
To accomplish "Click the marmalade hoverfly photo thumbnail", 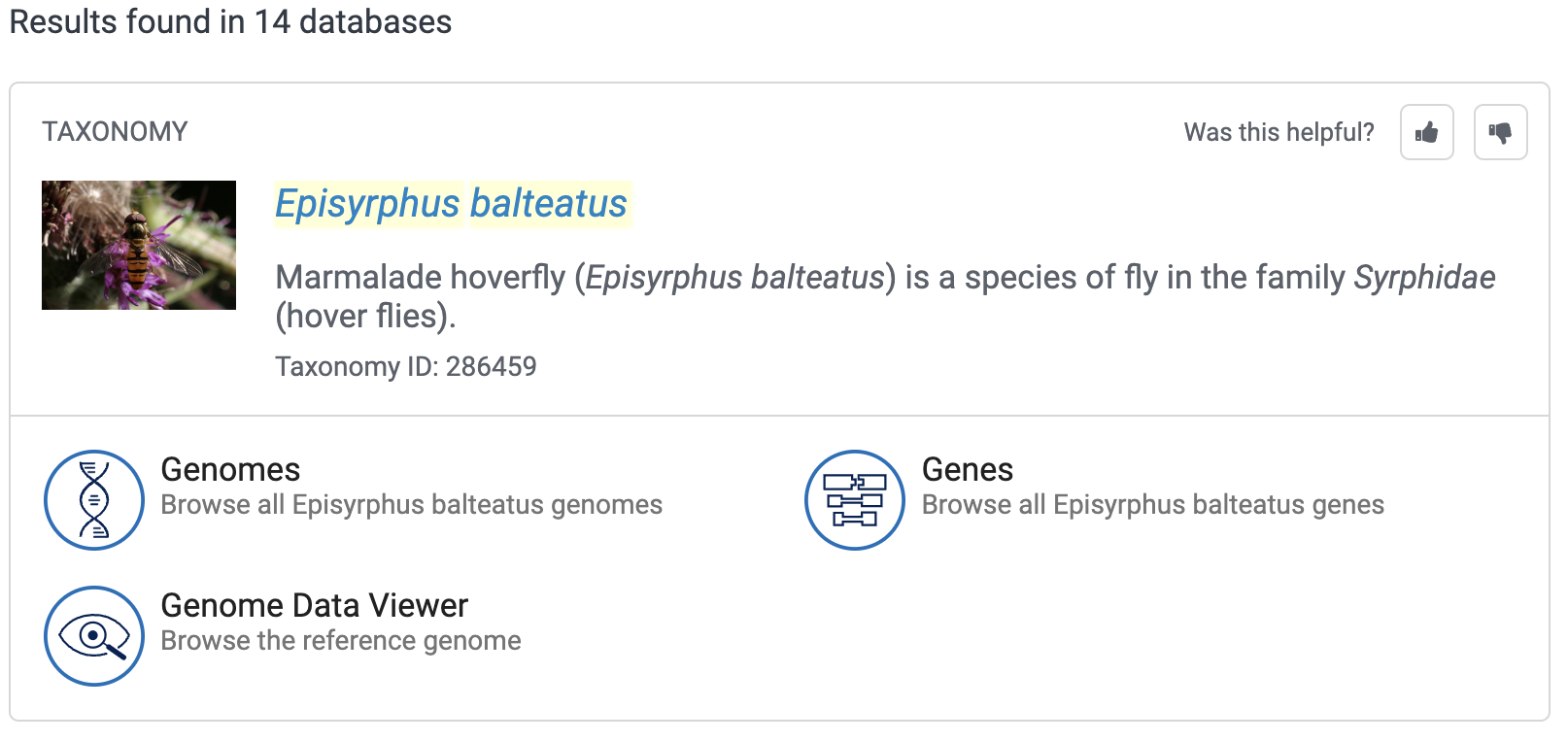I will pos(139,245).
